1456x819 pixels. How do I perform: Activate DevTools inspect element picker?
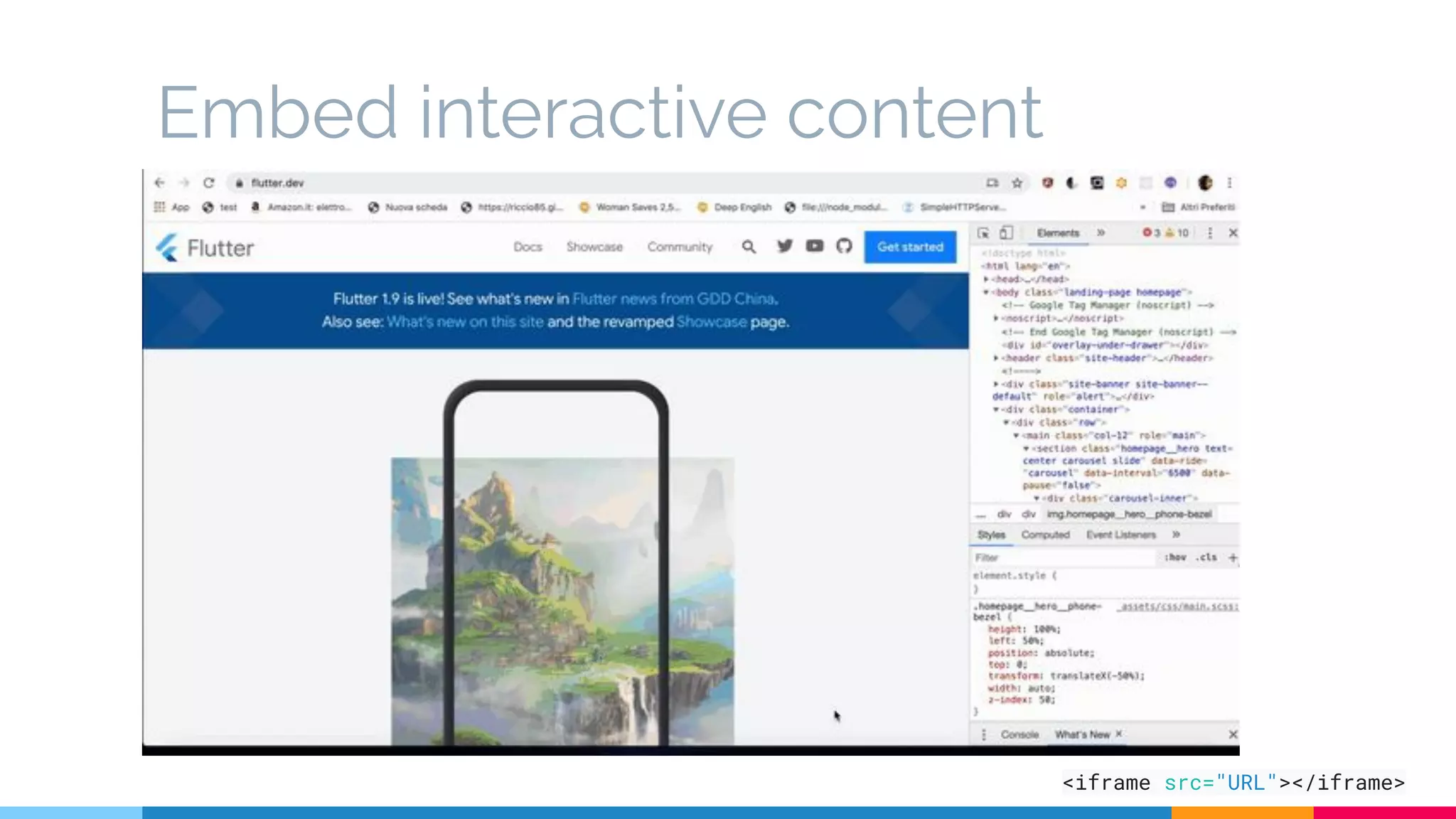tap(983, 232)
